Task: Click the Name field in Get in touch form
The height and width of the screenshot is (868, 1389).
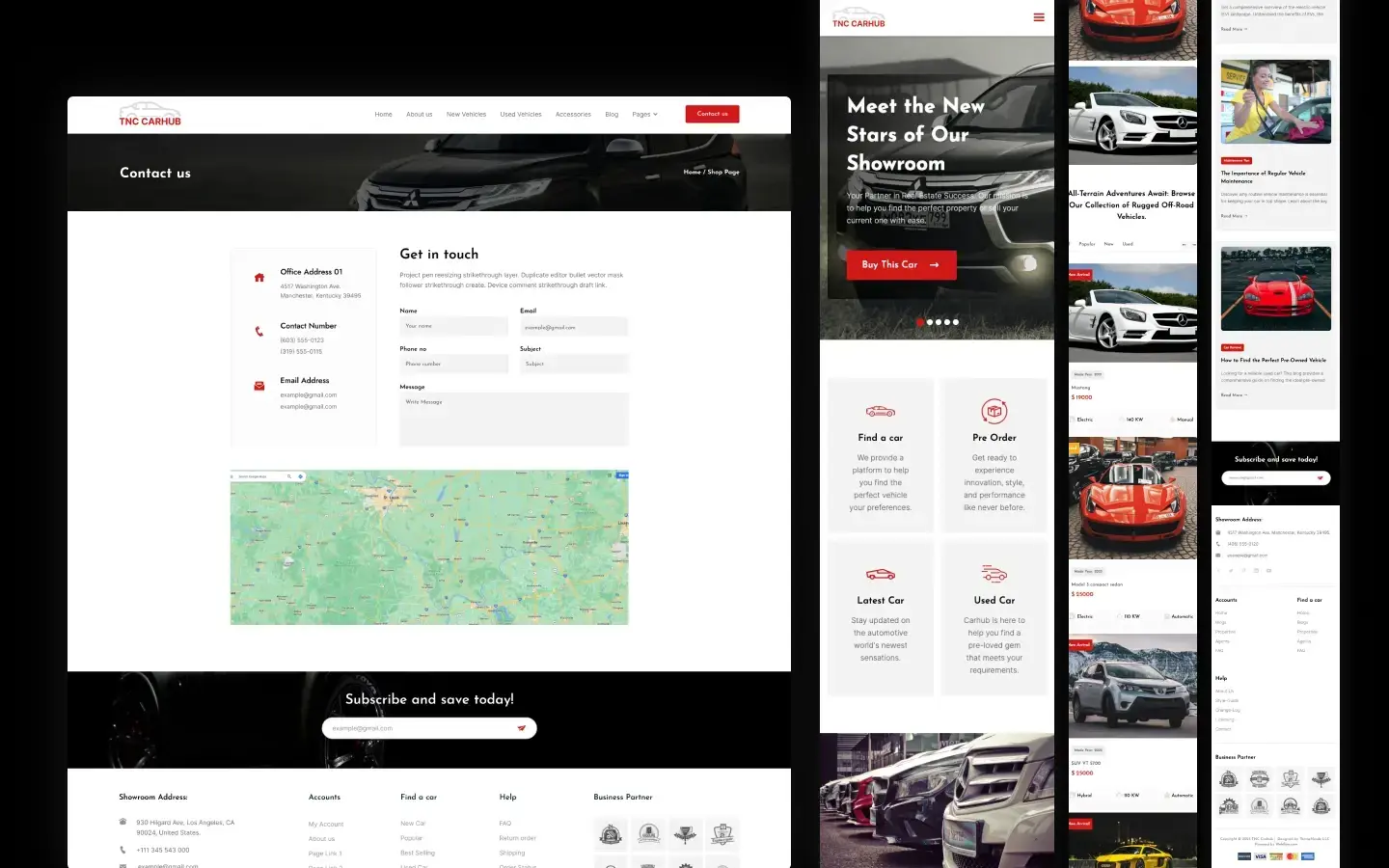Action: pyautogui.click(x=454, y=326)
